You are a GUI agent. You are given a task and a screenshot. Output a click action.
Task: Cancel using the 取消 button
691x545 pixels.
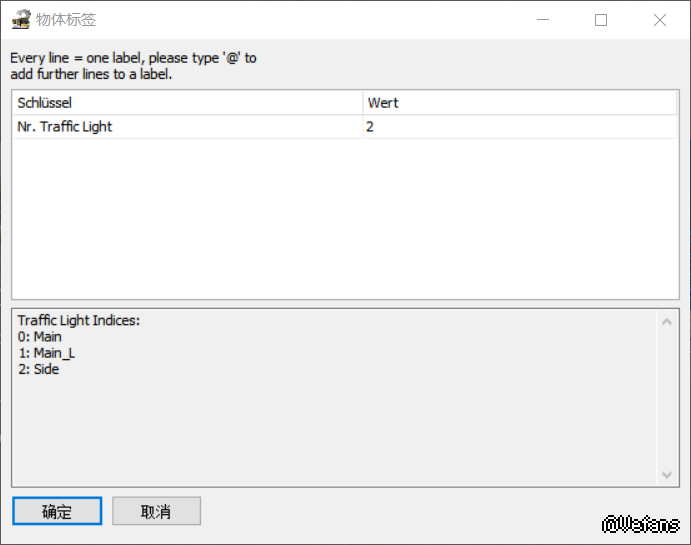(x=156, y=511)
